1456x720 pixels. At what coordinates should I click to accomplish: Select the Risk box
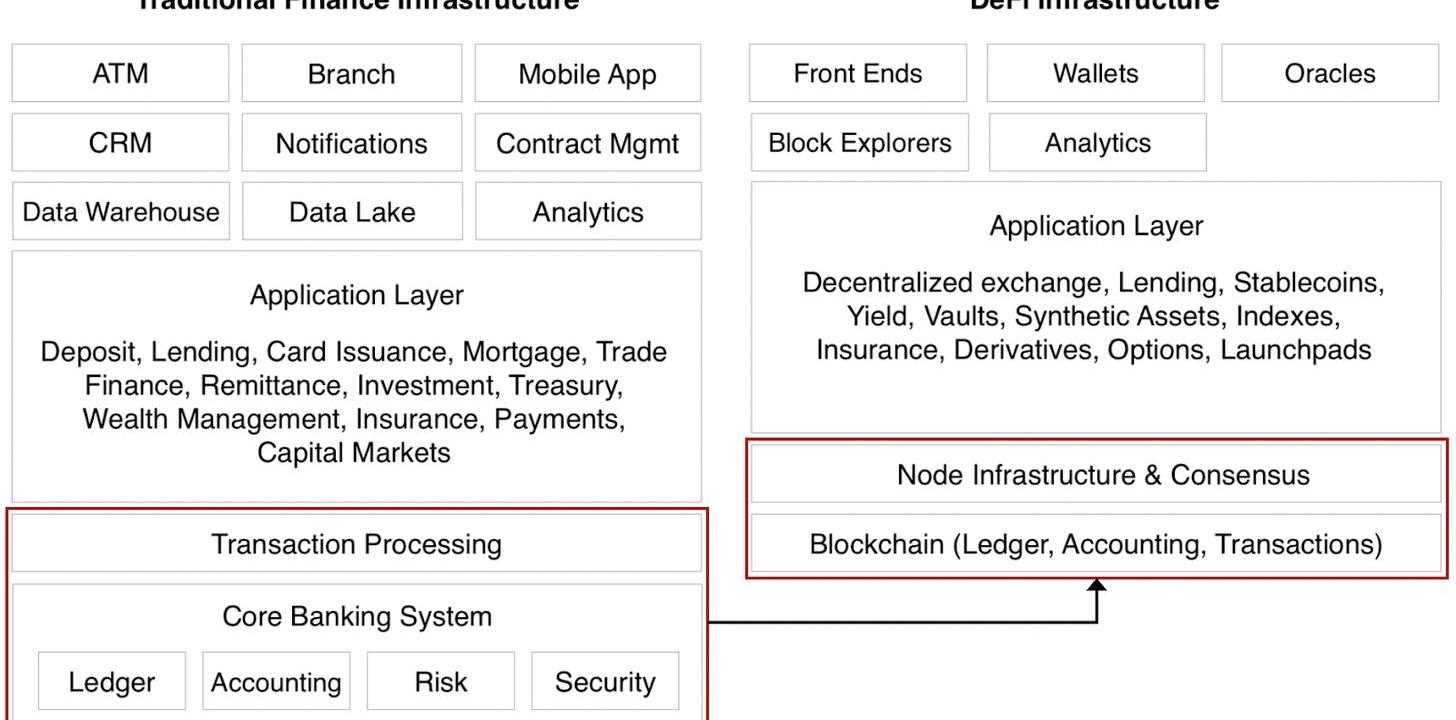point(441,682)
